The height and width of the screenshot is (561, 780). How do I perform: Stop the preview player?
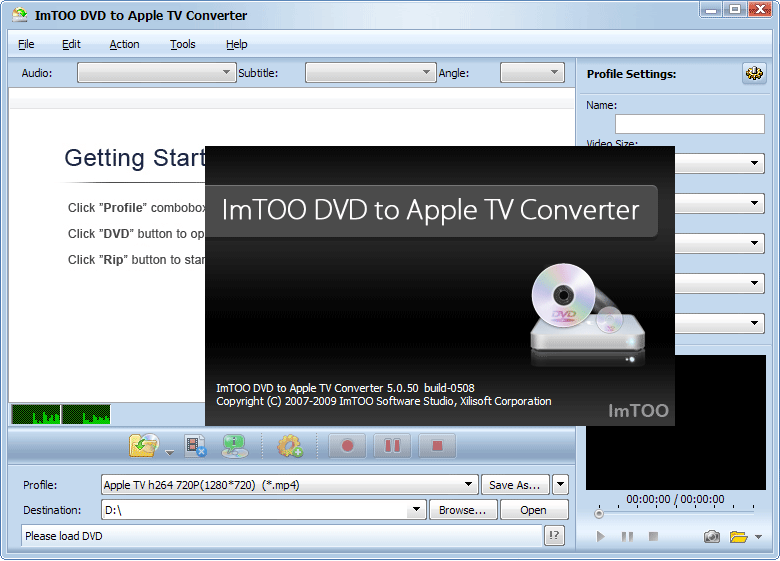(x=654, y=536)
